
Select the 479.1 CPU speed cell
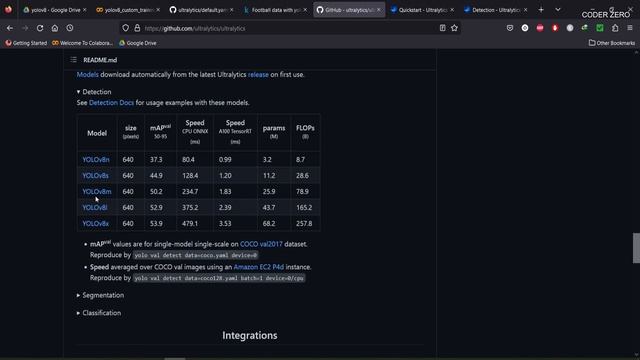(x=195, y=224)
